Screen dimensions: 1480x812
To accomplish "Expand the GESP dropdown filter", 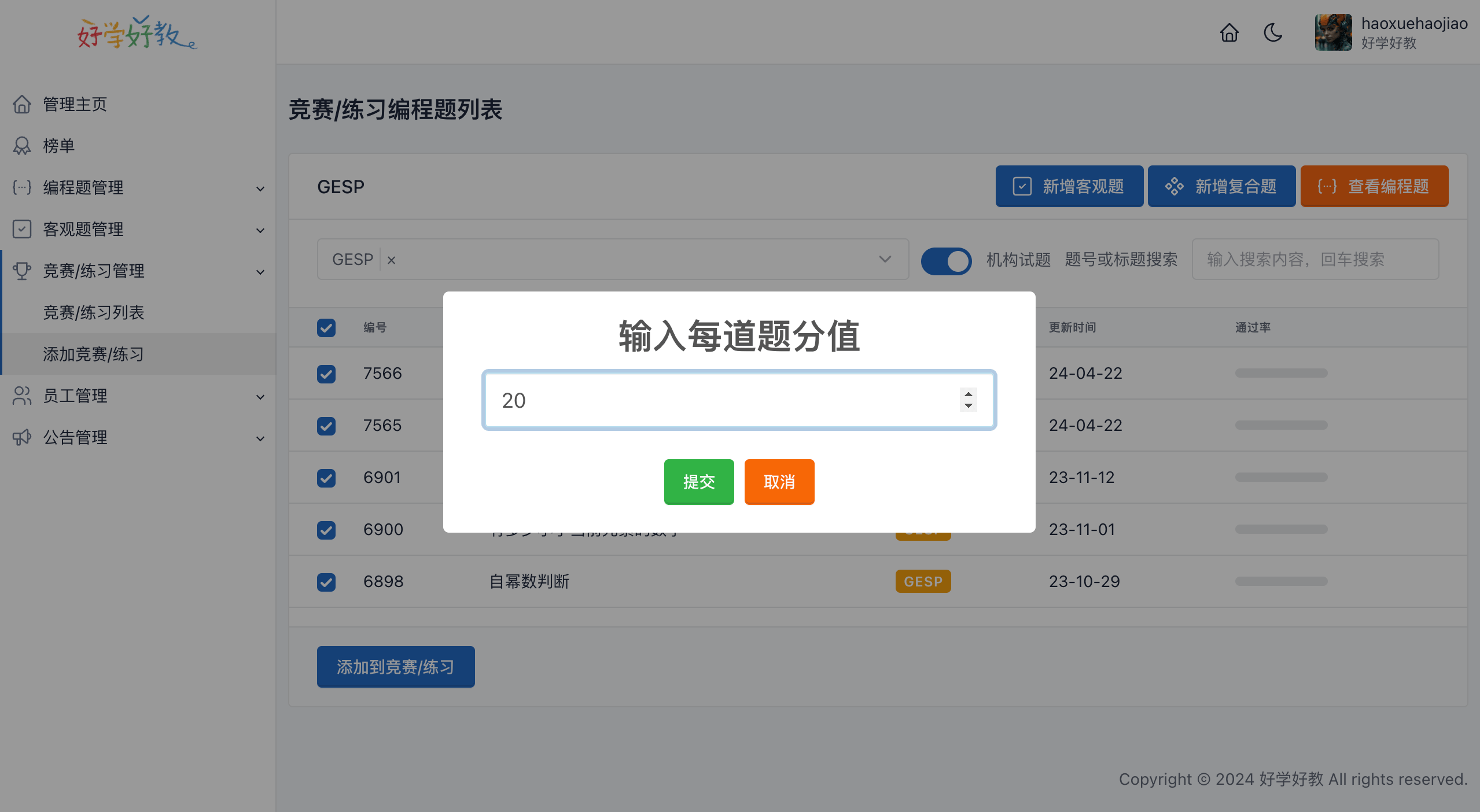I will tap(884, 260).
